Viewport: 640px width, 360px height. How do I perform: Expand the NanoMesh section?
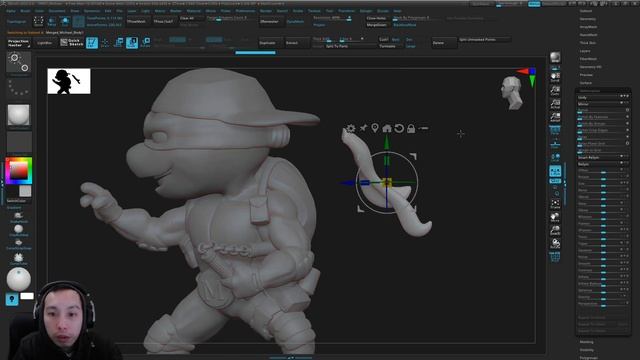(x=588, y=35)
